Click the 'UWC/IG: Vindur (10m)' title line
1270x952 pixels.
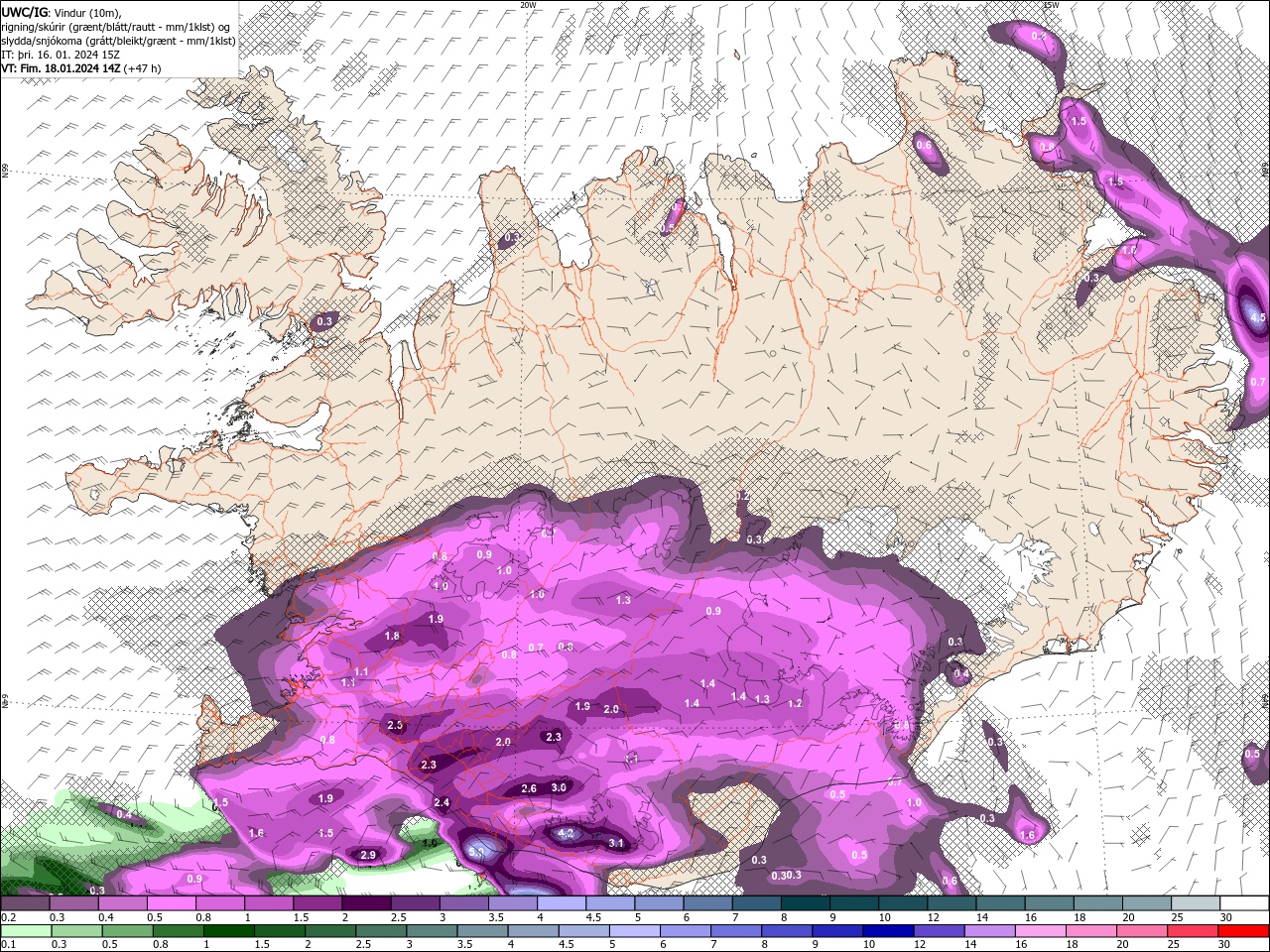point(61,12)
